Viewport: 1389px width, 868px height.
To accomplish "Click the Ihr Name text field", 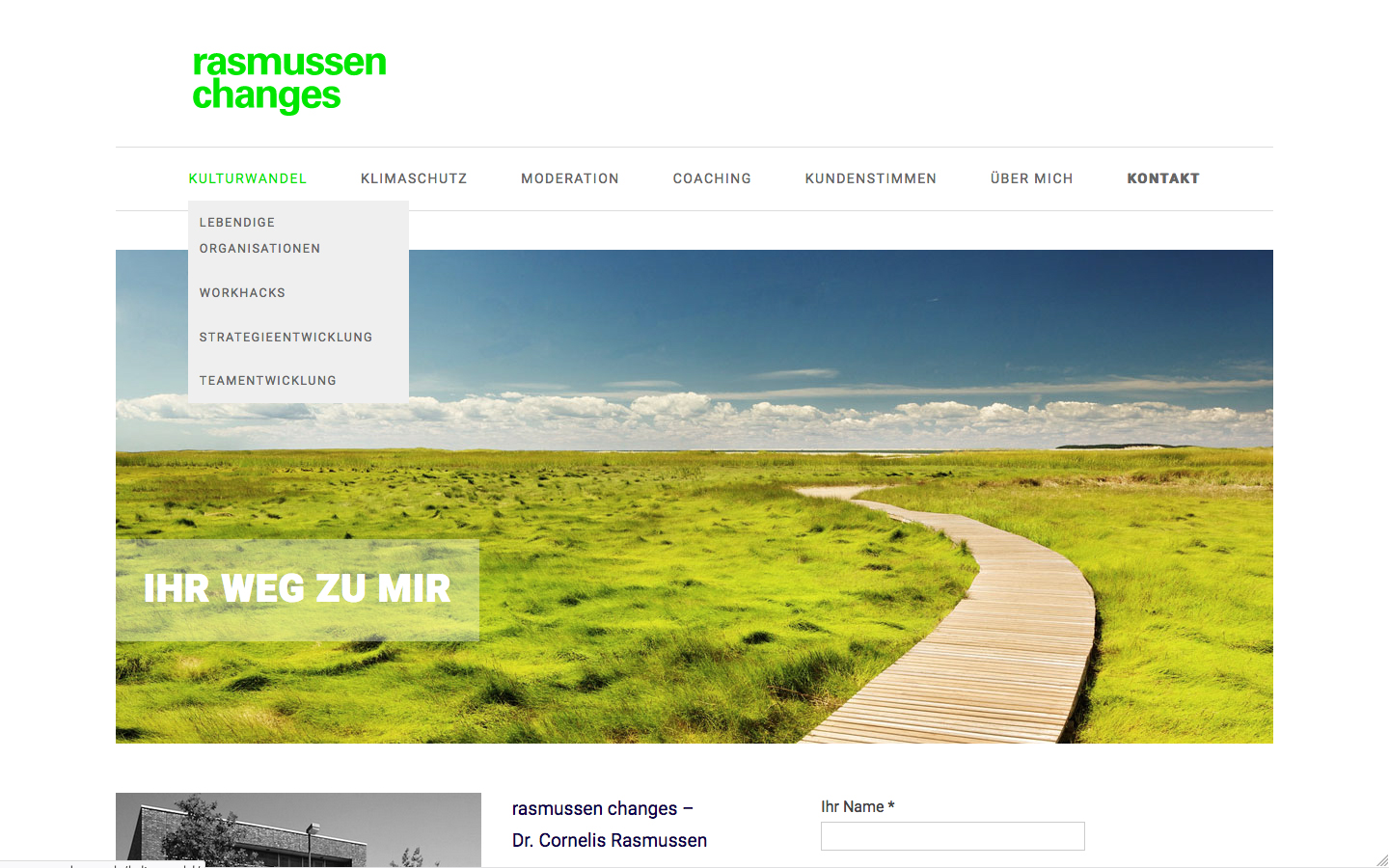I will point(952,836).
